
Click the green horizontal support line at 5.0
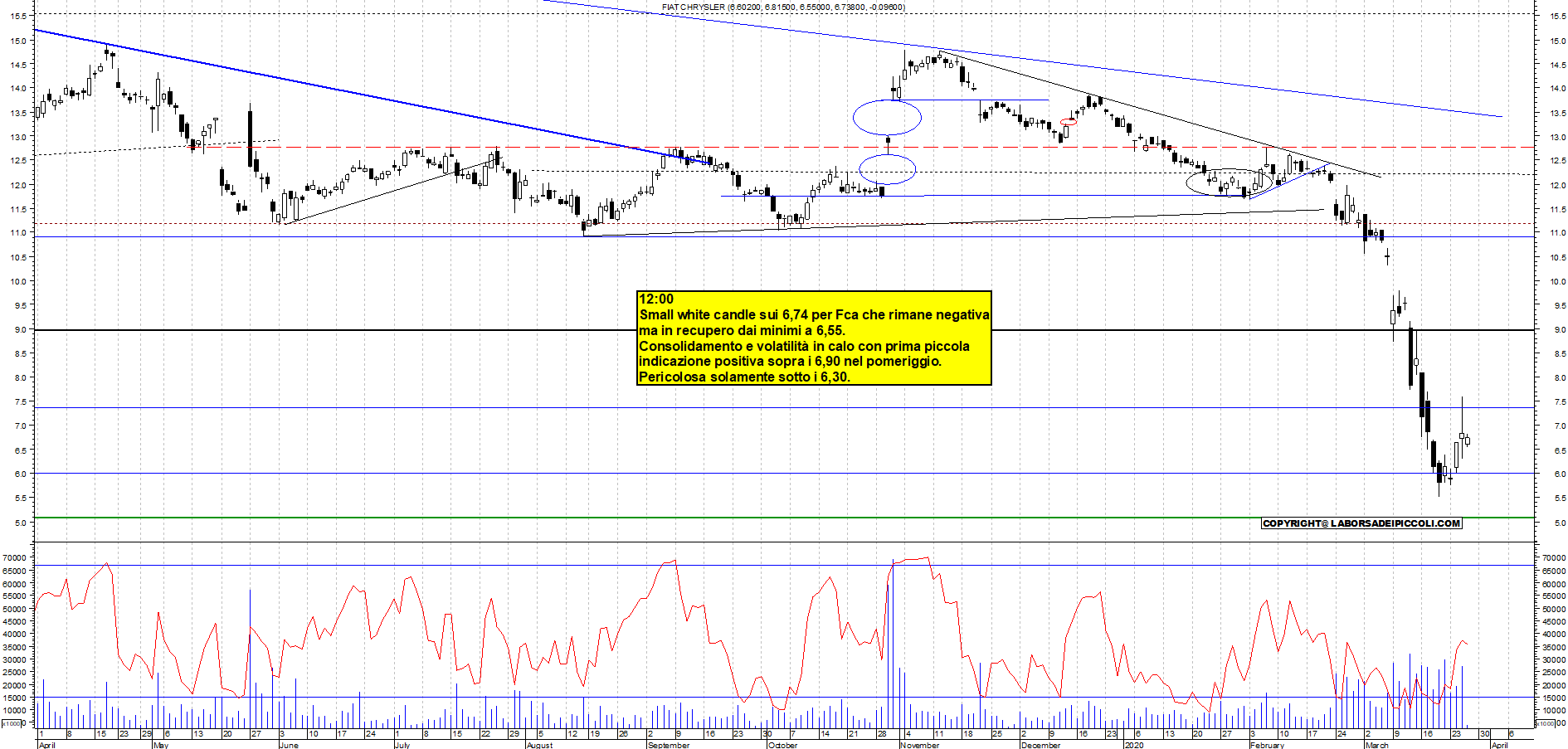tap(784, 518)
